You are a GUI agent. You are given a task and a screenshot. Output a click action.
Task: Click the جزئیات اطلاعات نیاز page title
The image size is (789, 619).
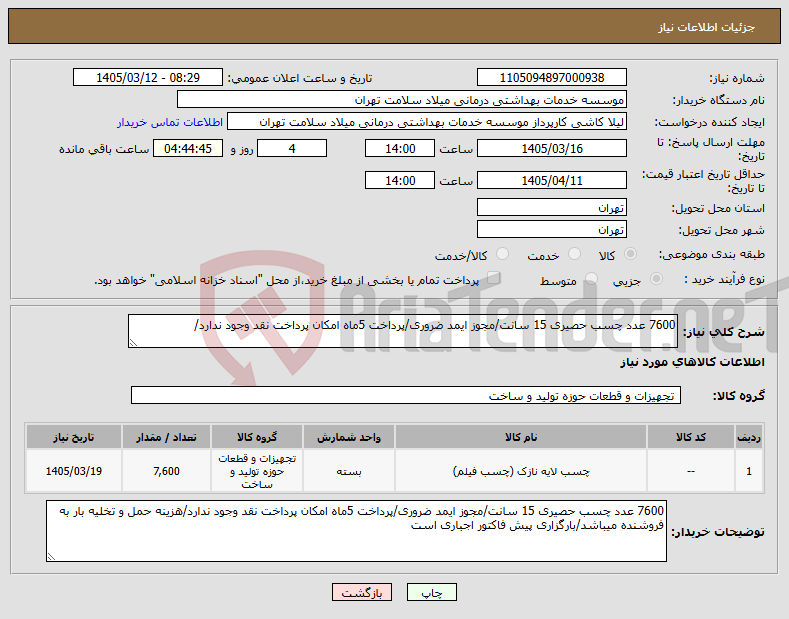(706, 27)
